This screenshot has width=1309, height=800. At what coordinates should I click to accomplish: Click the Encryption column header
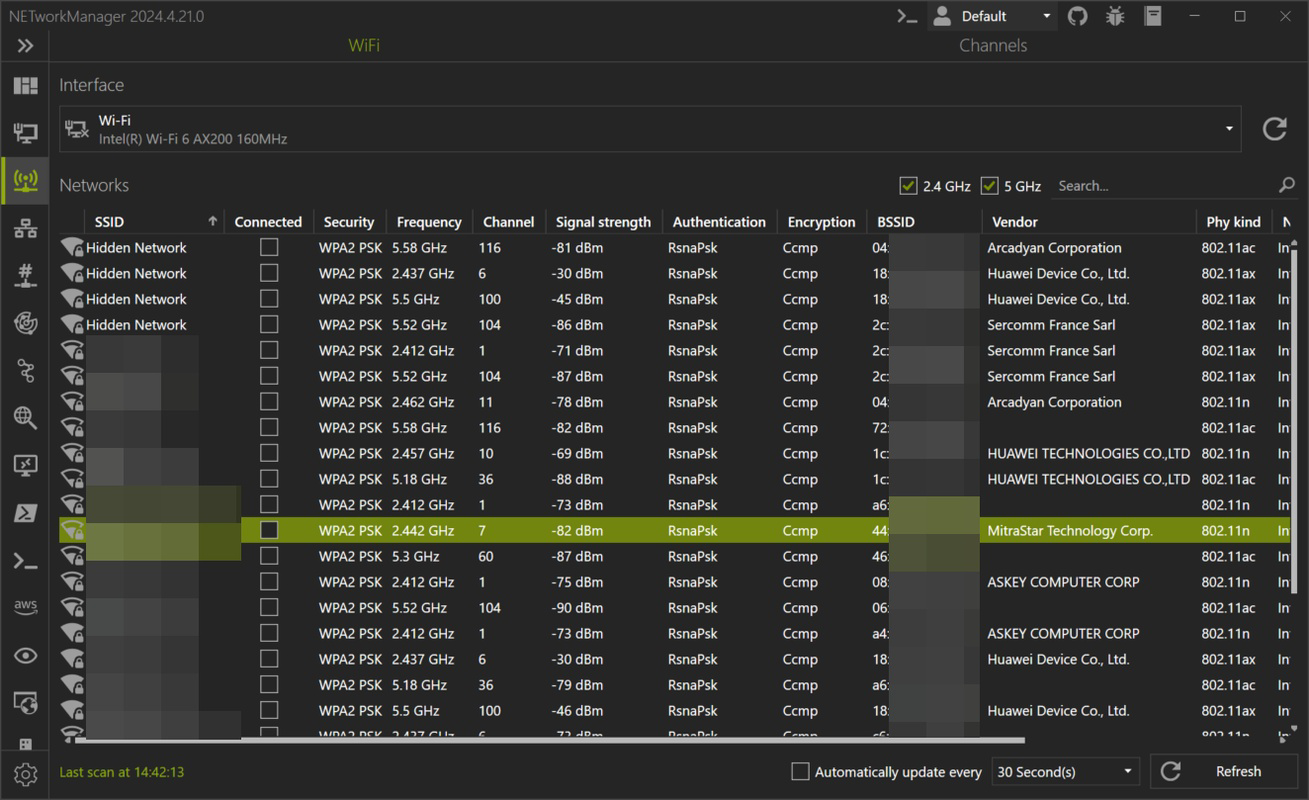pyautogui.click(x=821, y=222)
